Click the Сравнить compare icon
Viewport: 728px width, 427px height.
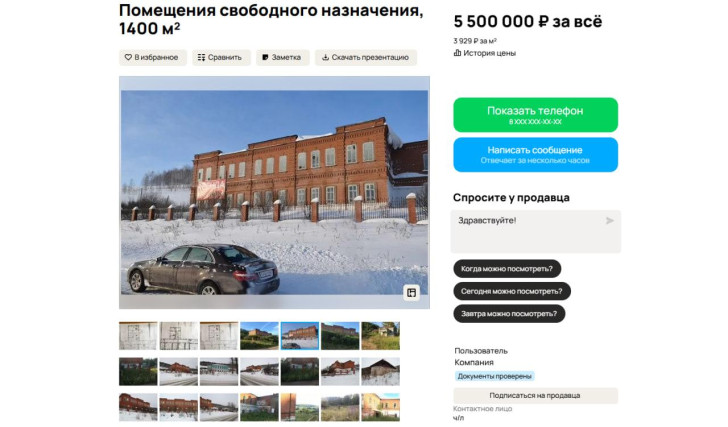coord(201,58)
